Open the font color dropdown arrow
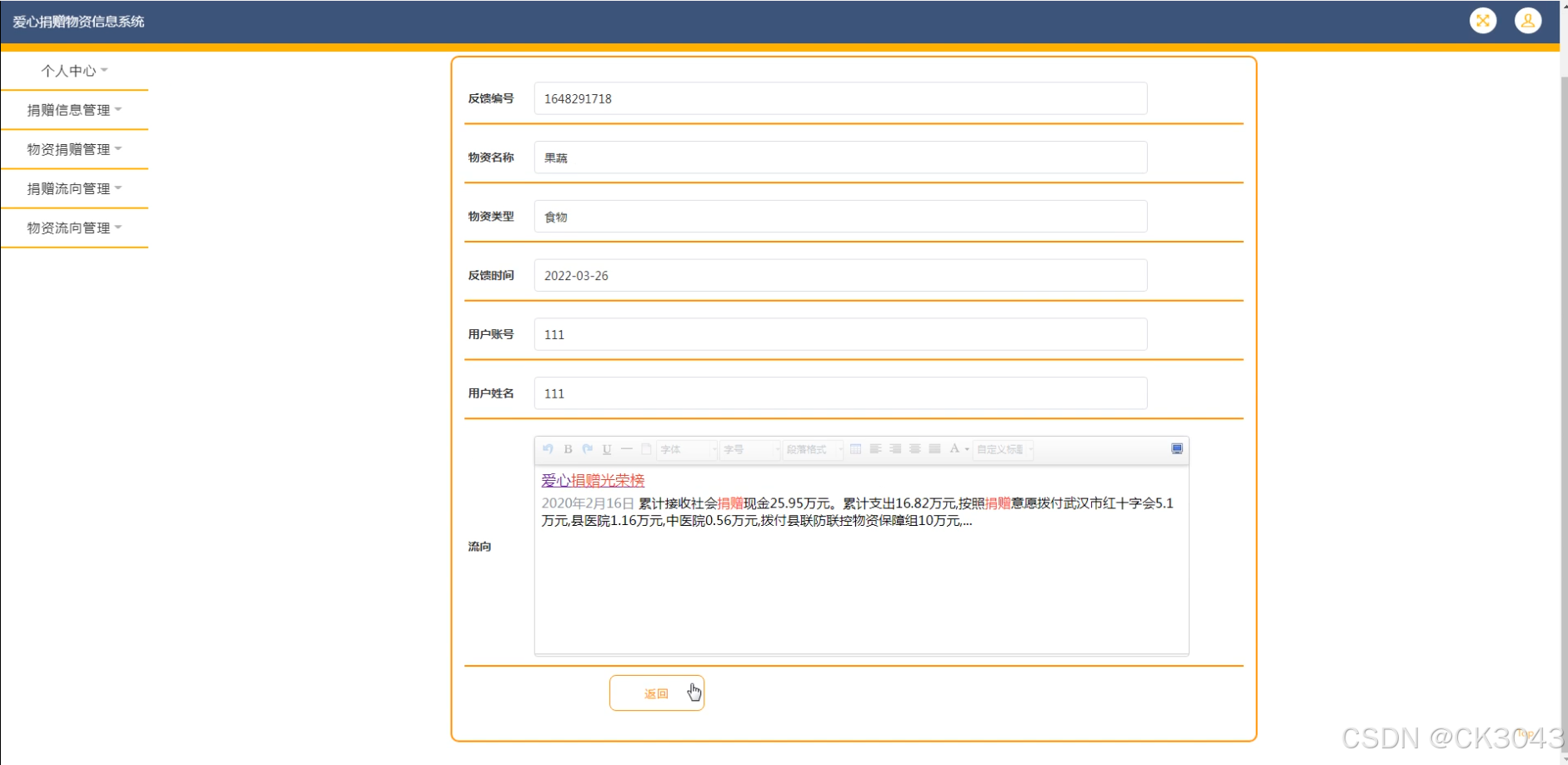The height and width of the screenshot is (765, 1568). coord(967,450)
